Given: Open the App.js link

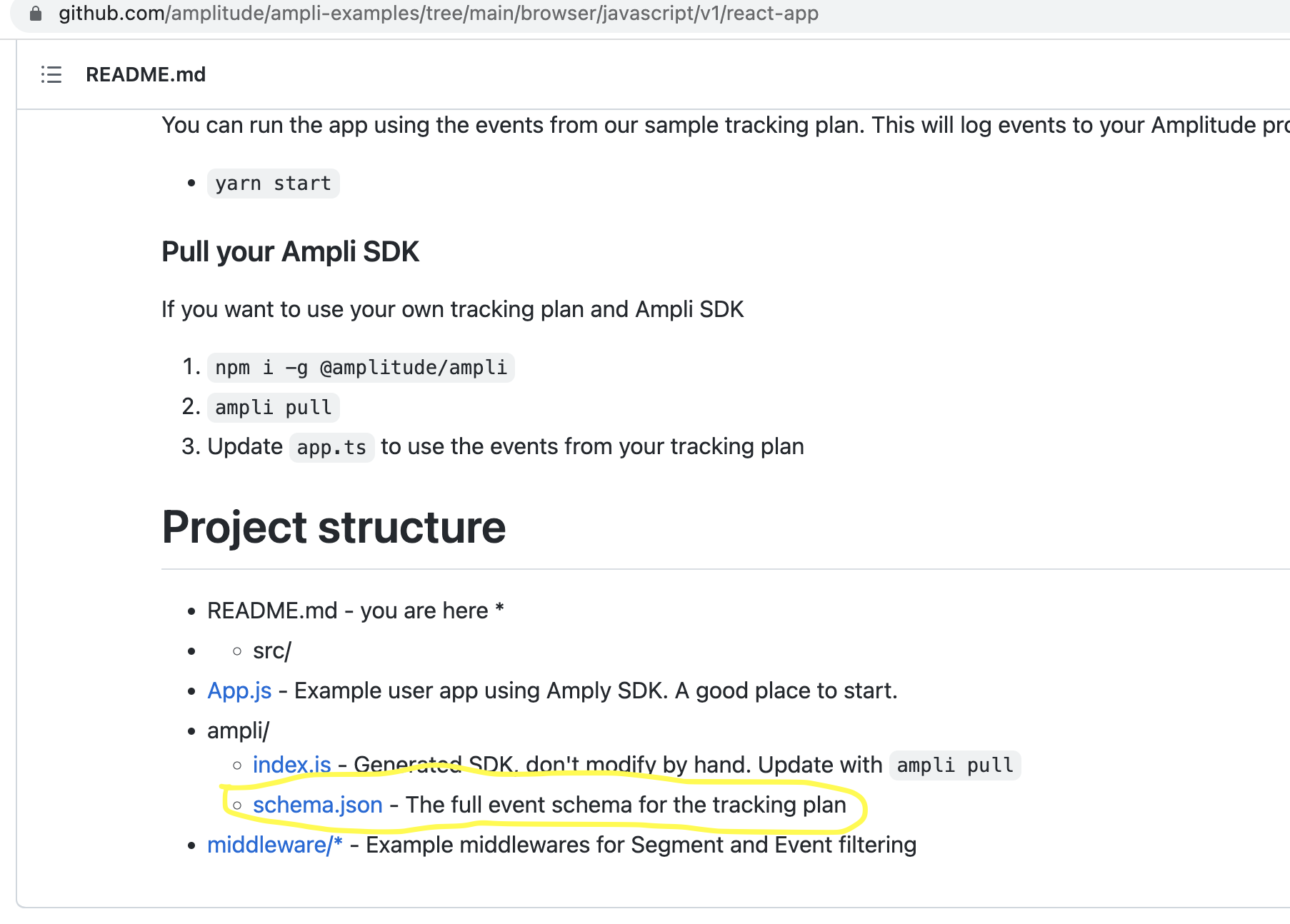Looking at the screenshot, I should click(239, 691).
